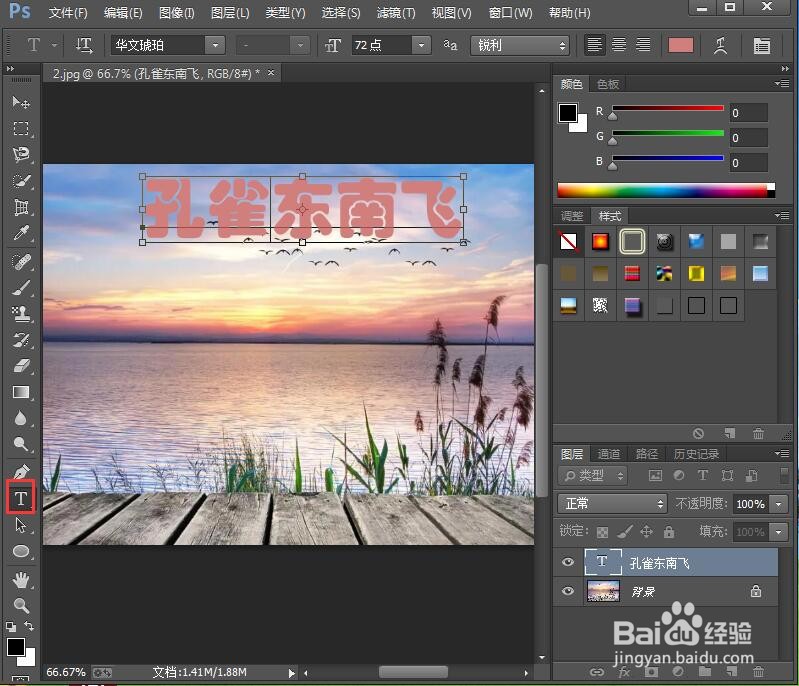Select the History Brush tool
The image size is (799, 686).
pyautogui.click(x=20, y=340)
